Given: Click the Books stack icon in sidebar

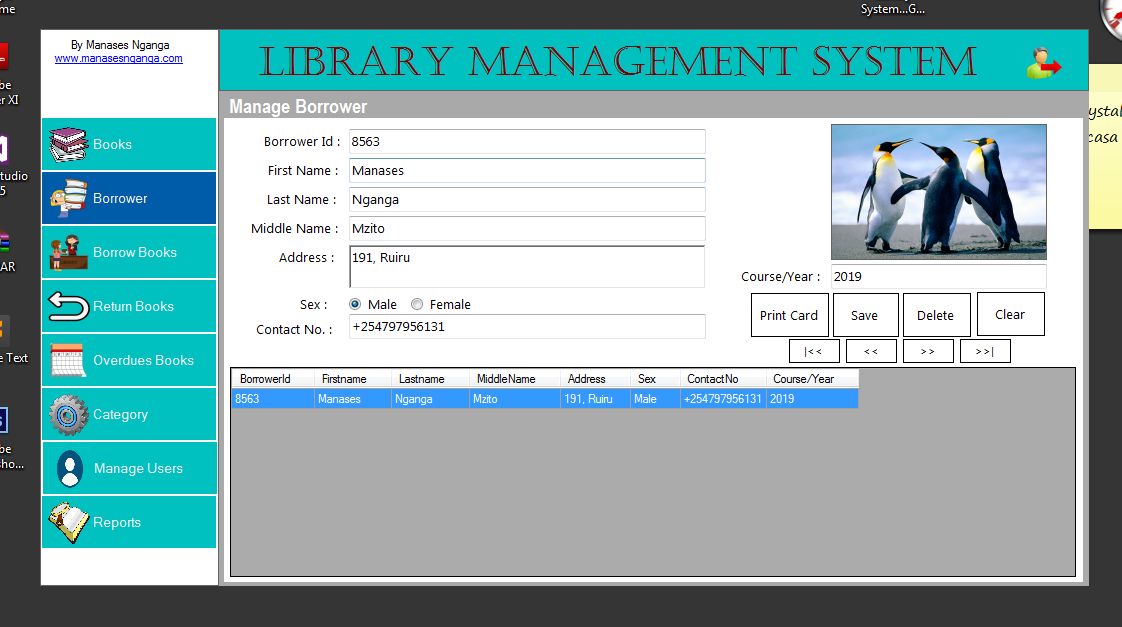Looking at the screenshot, I should click(68, 145).
